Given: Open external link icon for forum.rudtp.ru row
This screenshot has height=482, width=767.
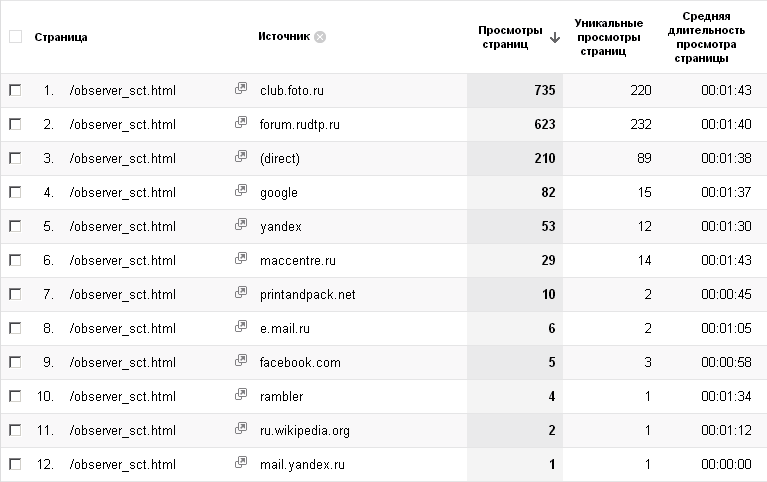Looking at the screenshot, I should (241, 123).
